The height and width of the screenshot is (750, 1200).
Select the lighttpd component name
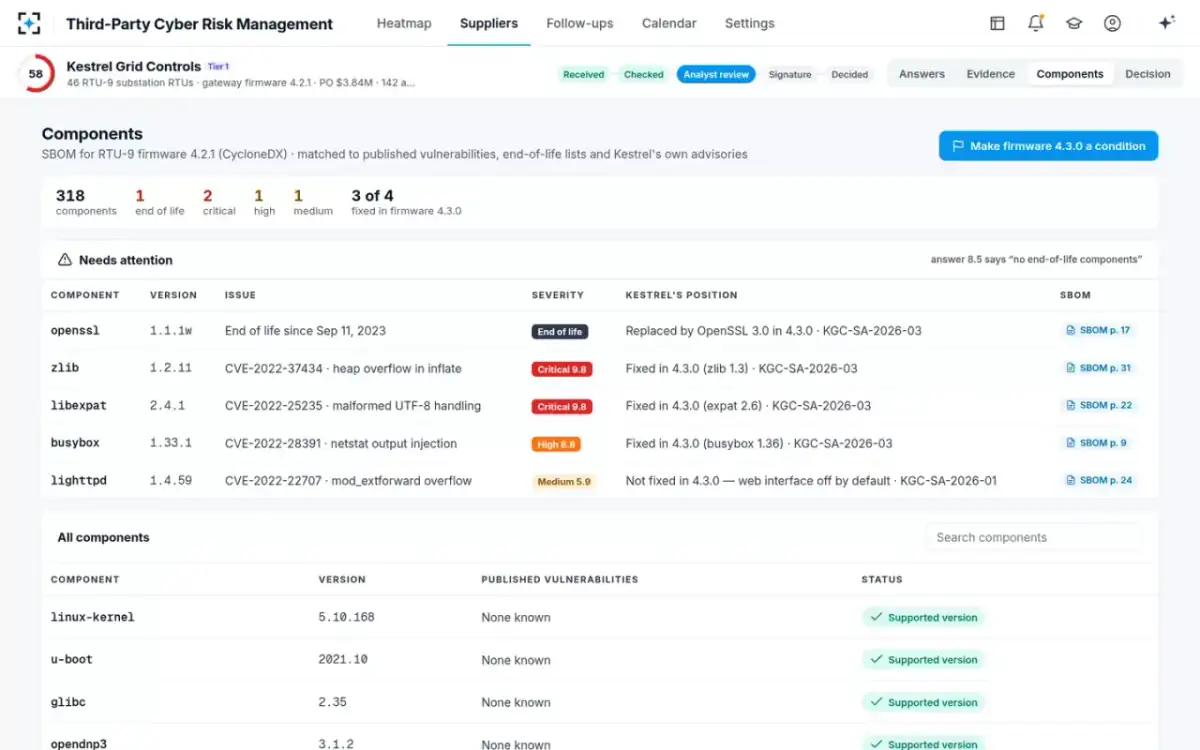pyautogui.click(x=79, y=481)
